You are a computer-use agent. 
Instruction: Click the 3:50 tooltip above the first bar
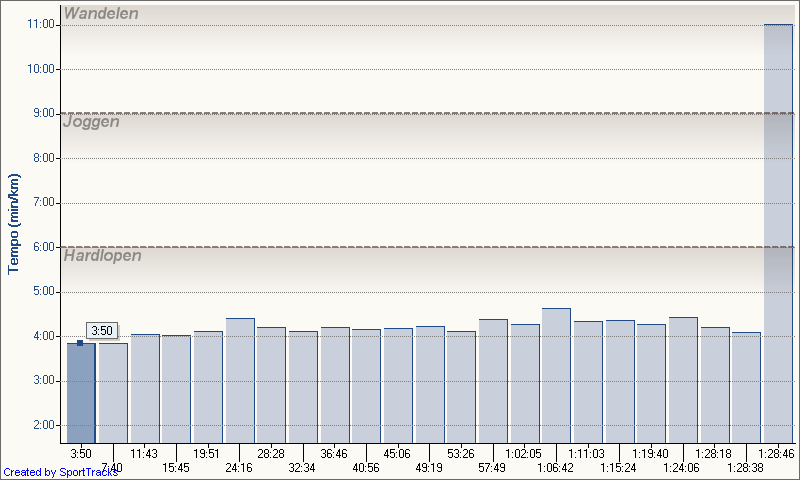point(102,331)
